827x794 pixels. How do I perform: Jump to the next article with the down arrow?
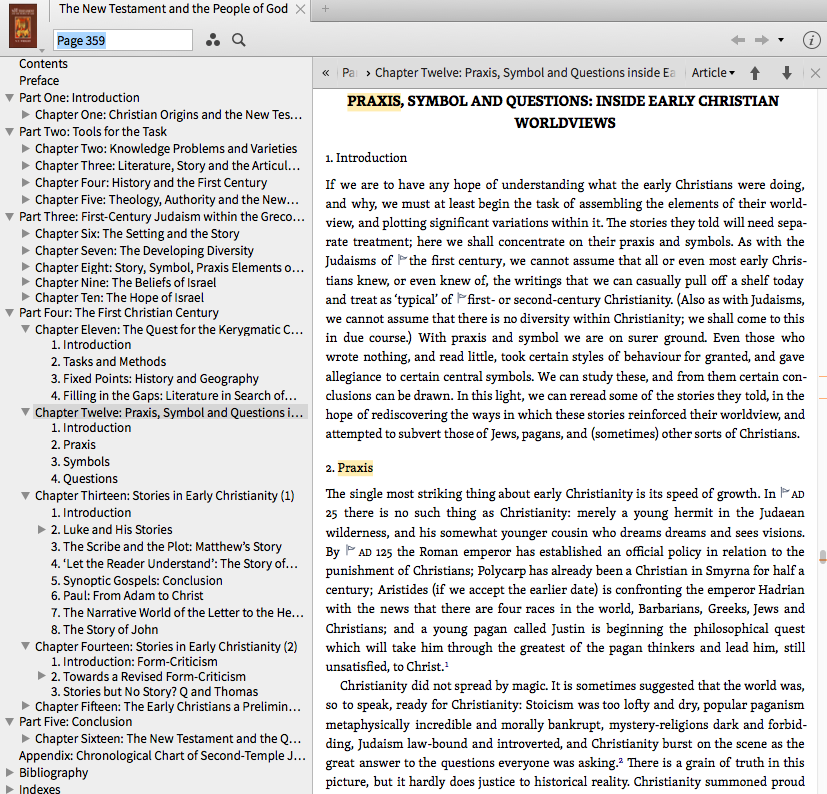tap(786, 73)
